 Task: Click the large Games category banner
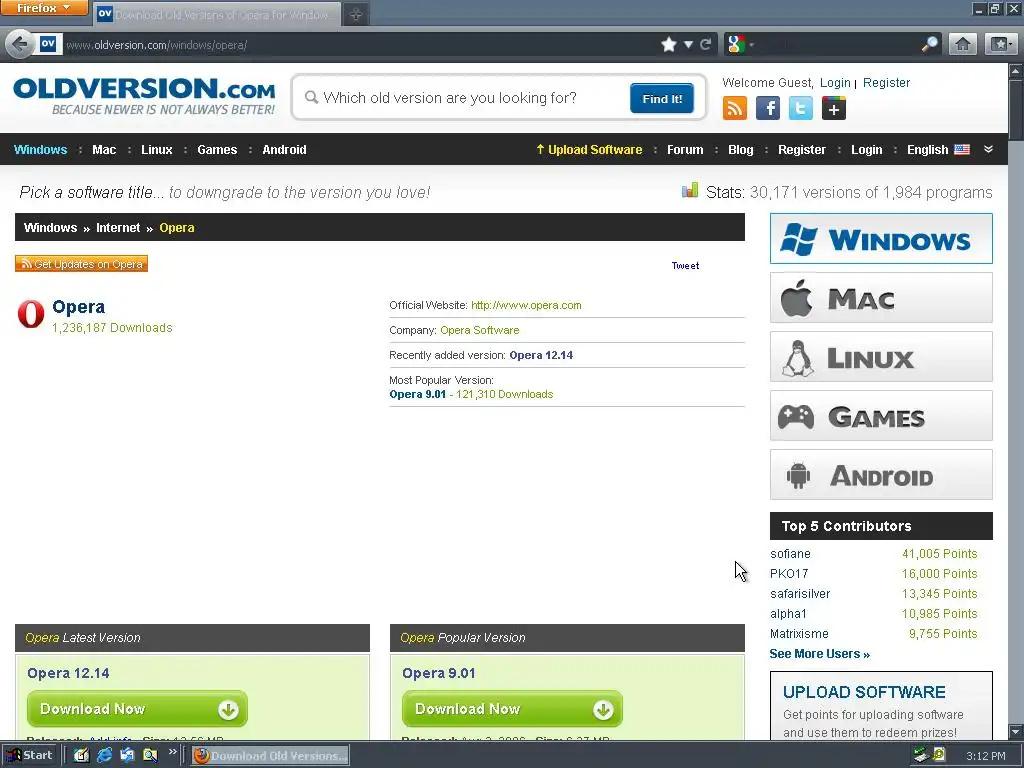point(881,416)
